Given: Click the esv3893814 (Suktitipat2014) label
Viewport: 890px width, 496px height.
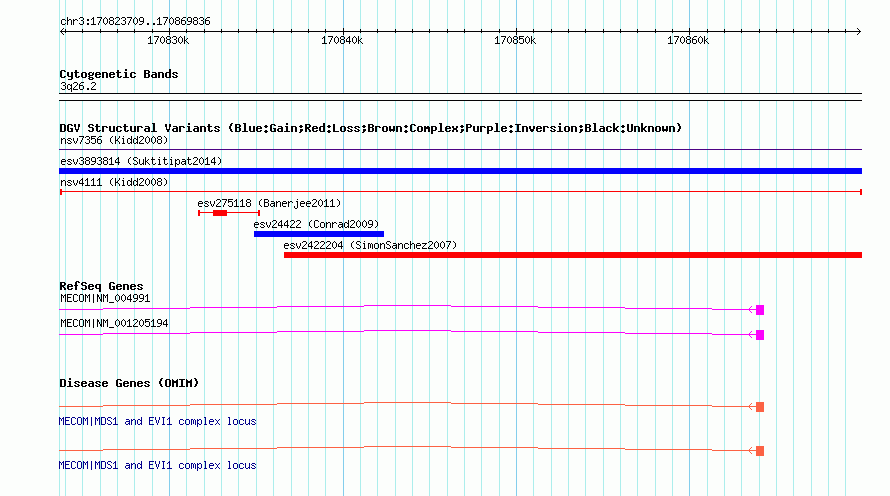Looking at the screenshot, I should coord(141,161).
